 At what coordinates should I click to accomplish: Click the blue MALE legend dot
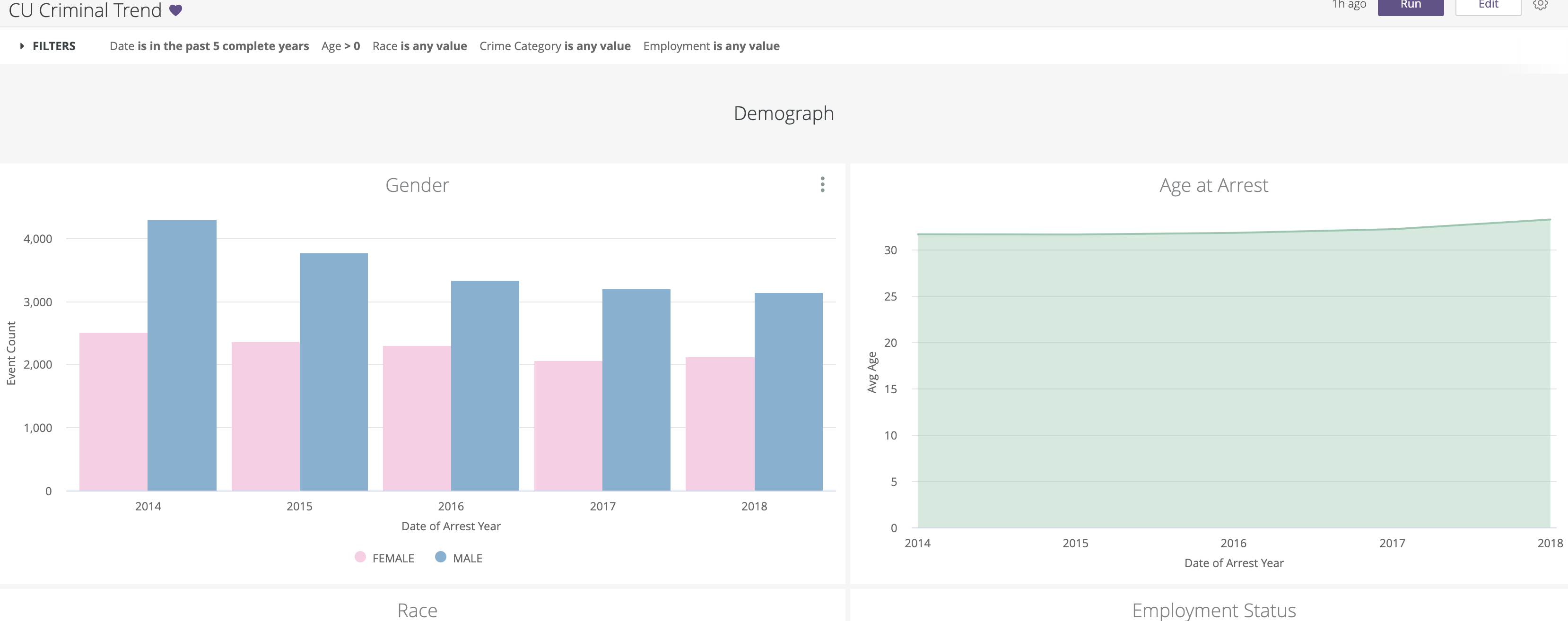coord(441,557)
